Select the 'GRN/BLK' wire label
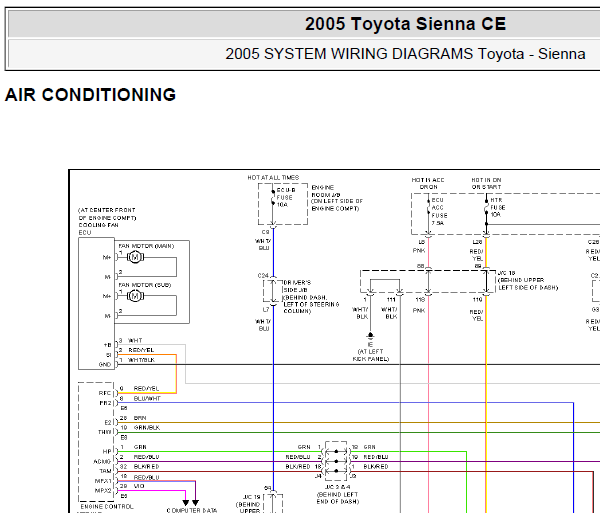 pos(147,427)
